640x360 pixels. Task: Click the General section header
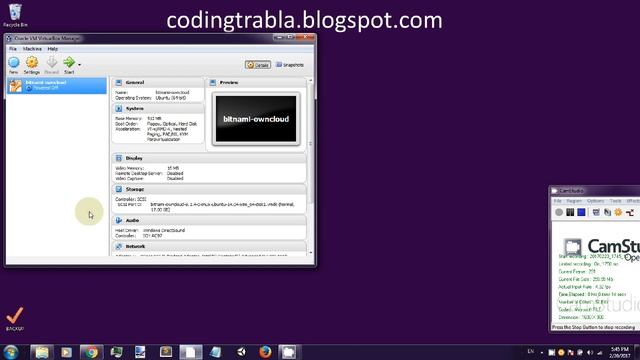(158, 82)
